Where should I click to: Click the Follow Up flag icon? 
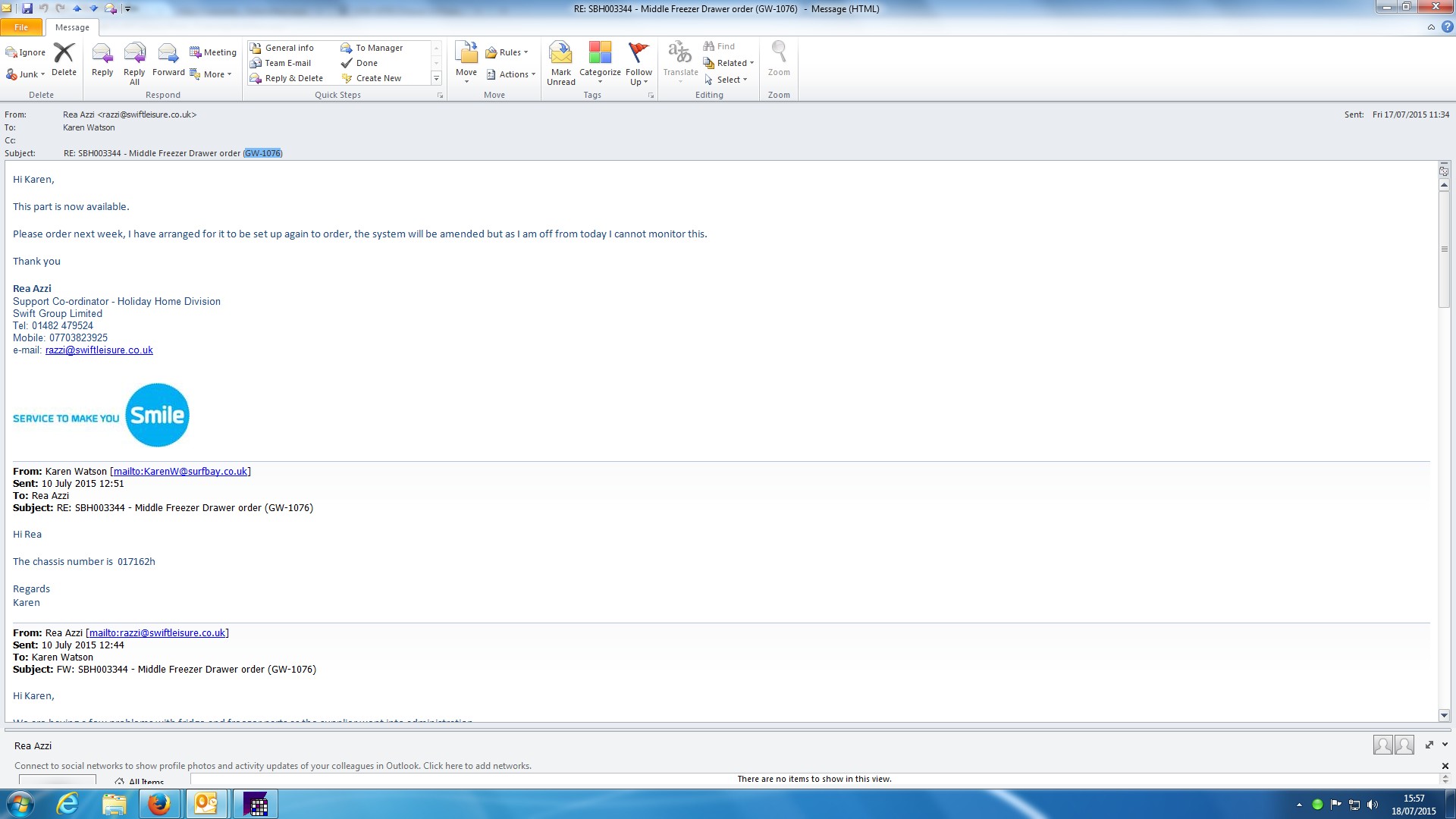[x=639, y=54]
